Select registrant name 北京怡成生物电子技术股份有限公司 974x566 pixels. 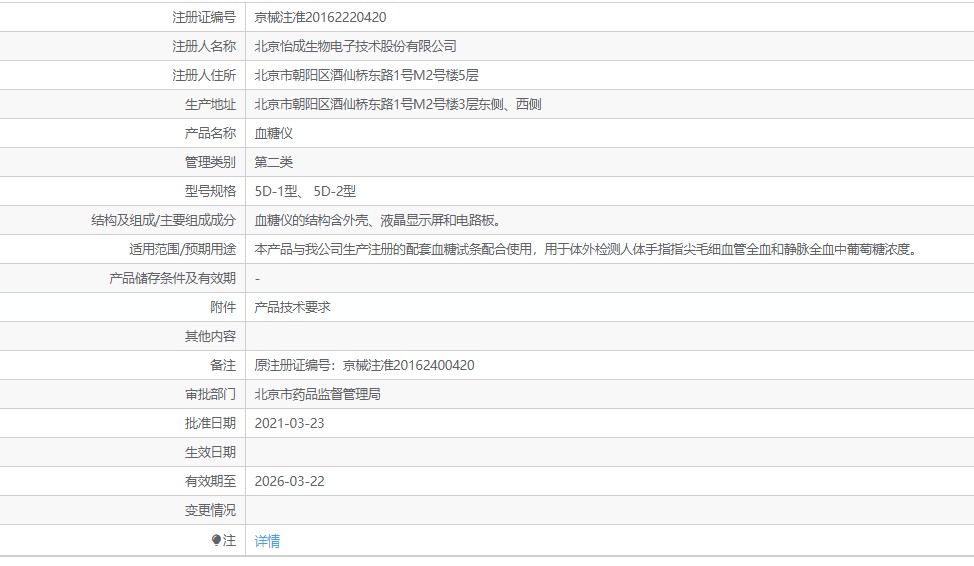[355, 47]
